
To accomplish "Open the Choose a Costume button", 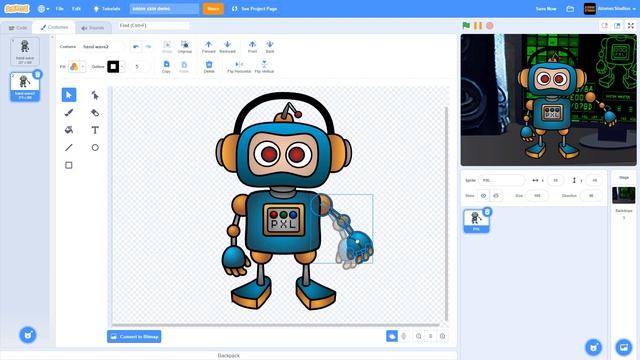I will (28, 335).
